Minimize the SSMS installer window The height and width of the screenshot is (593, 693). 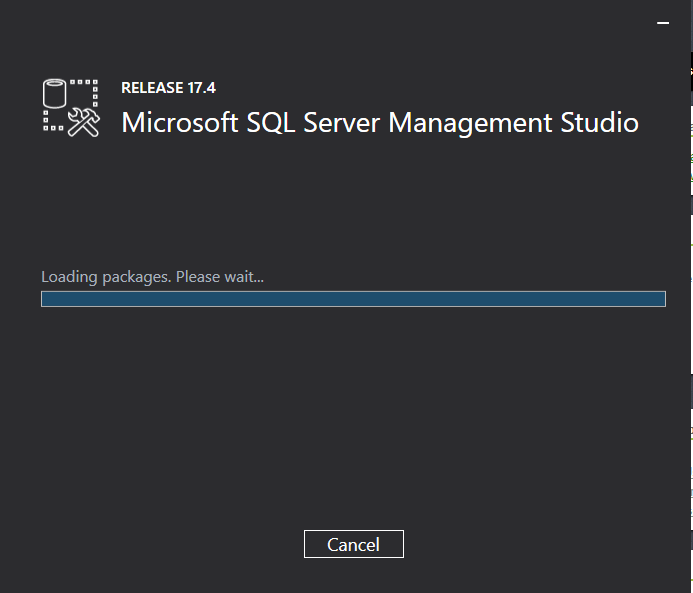coord(663,23)
